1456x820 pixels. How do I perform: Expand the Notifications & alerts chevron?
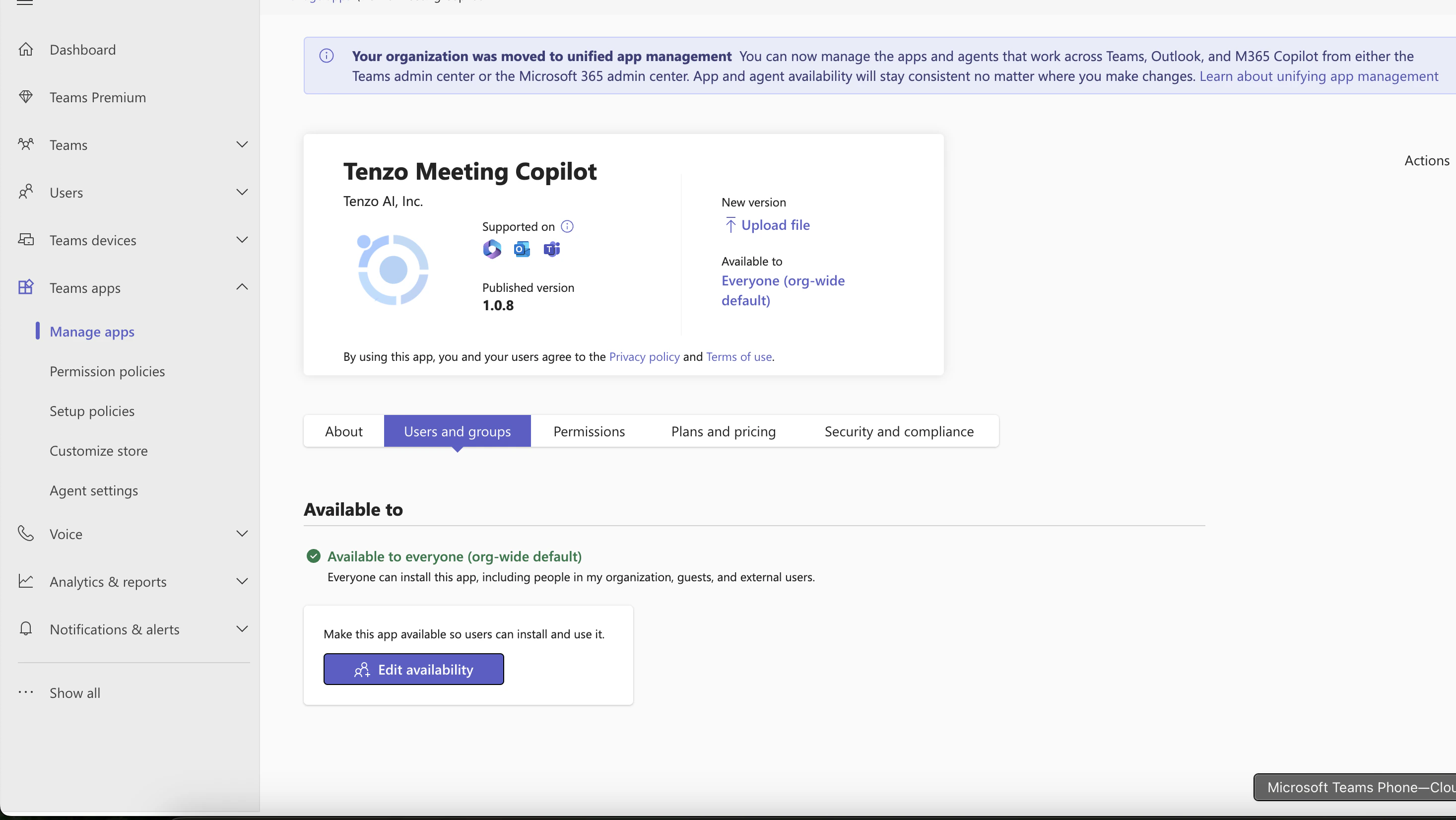click(x=242, y=629)
